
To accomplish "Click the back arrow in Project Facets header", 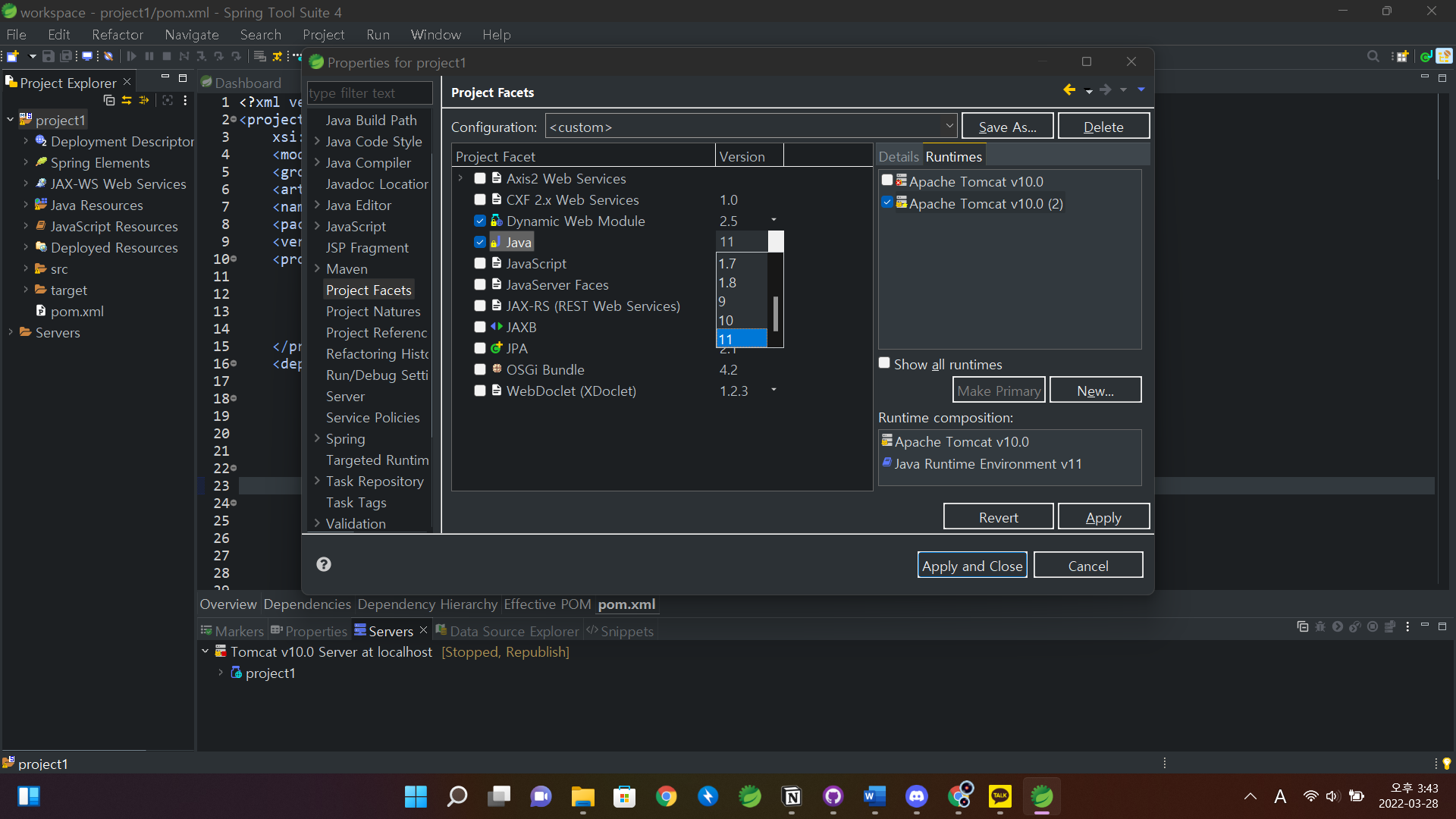I will [1069, 90].
